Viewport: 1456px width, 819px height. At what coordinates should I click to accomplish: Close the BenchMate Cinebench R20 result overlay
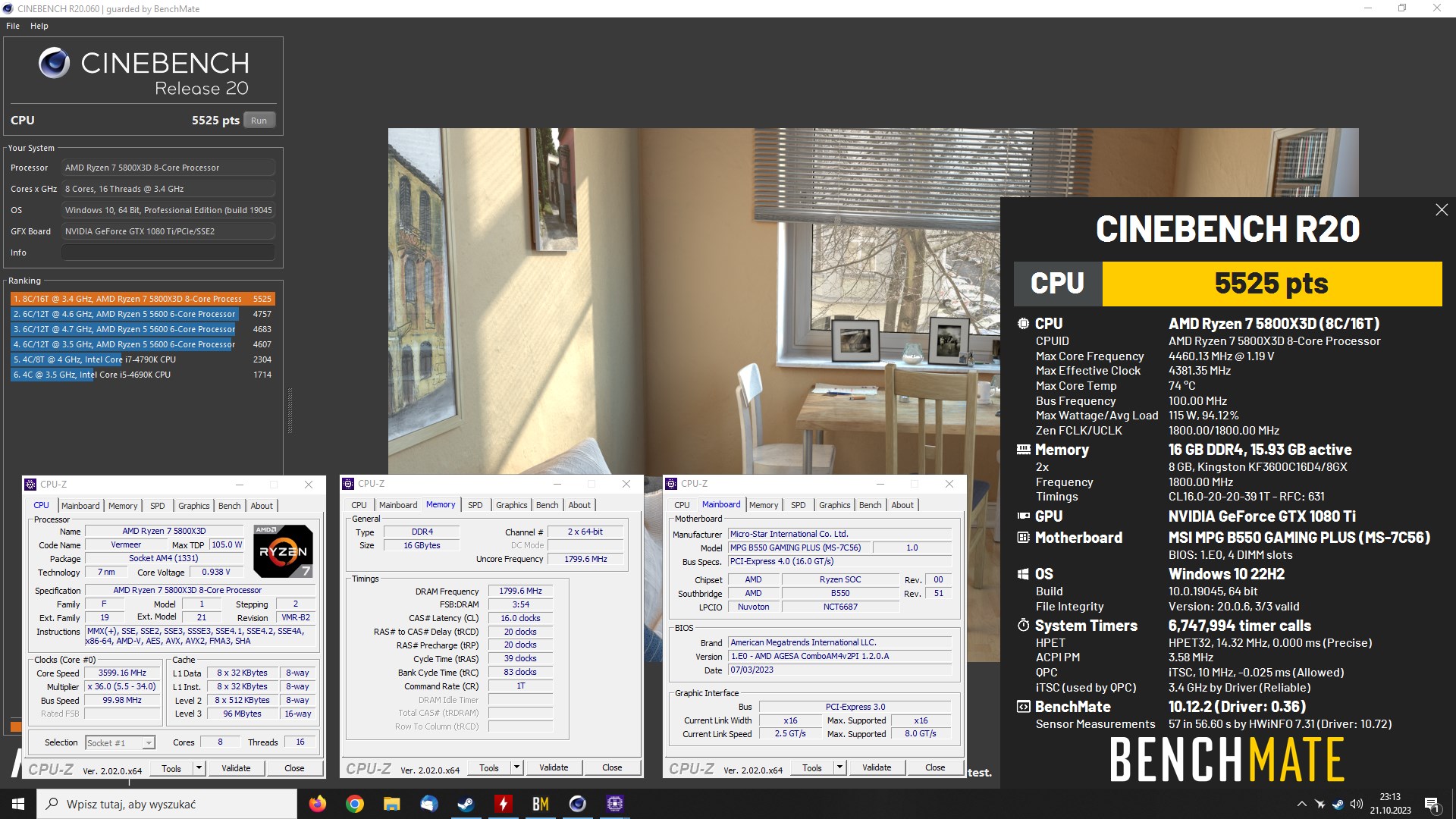pos(1442,210)
